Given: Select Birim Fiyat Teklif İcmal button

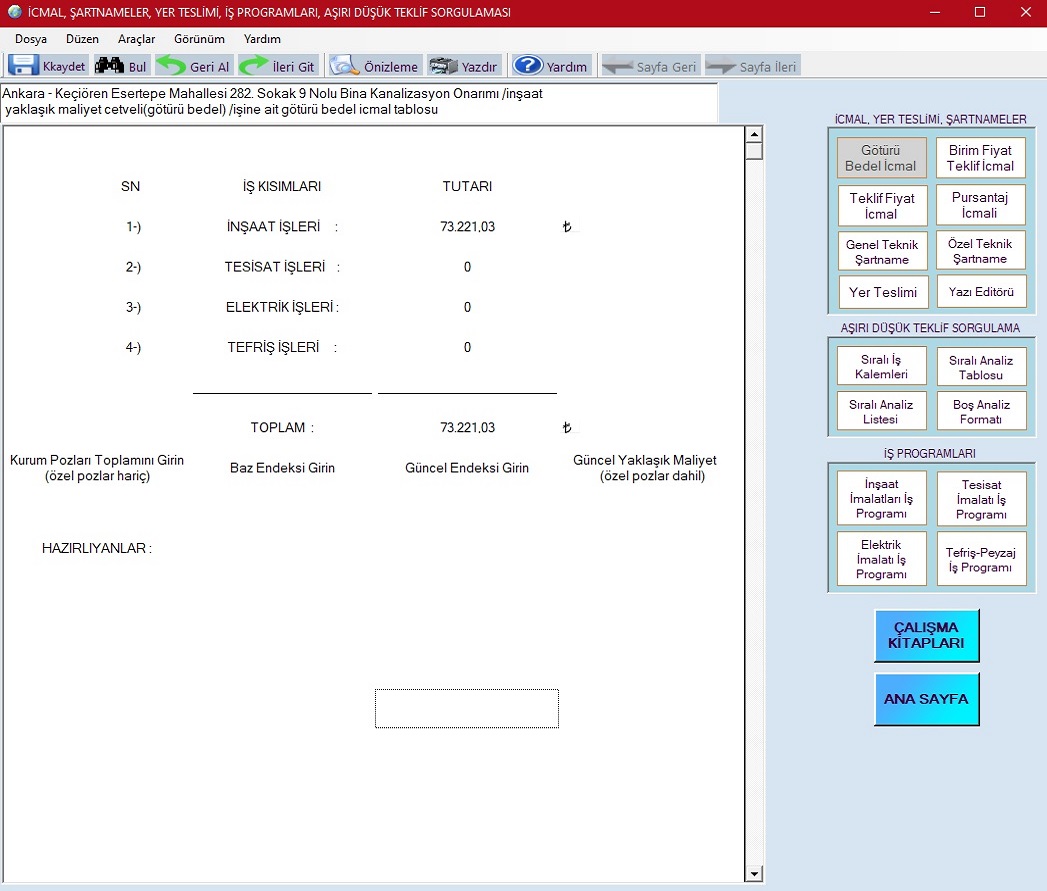Looking at the screenshot, I should 980,158.
